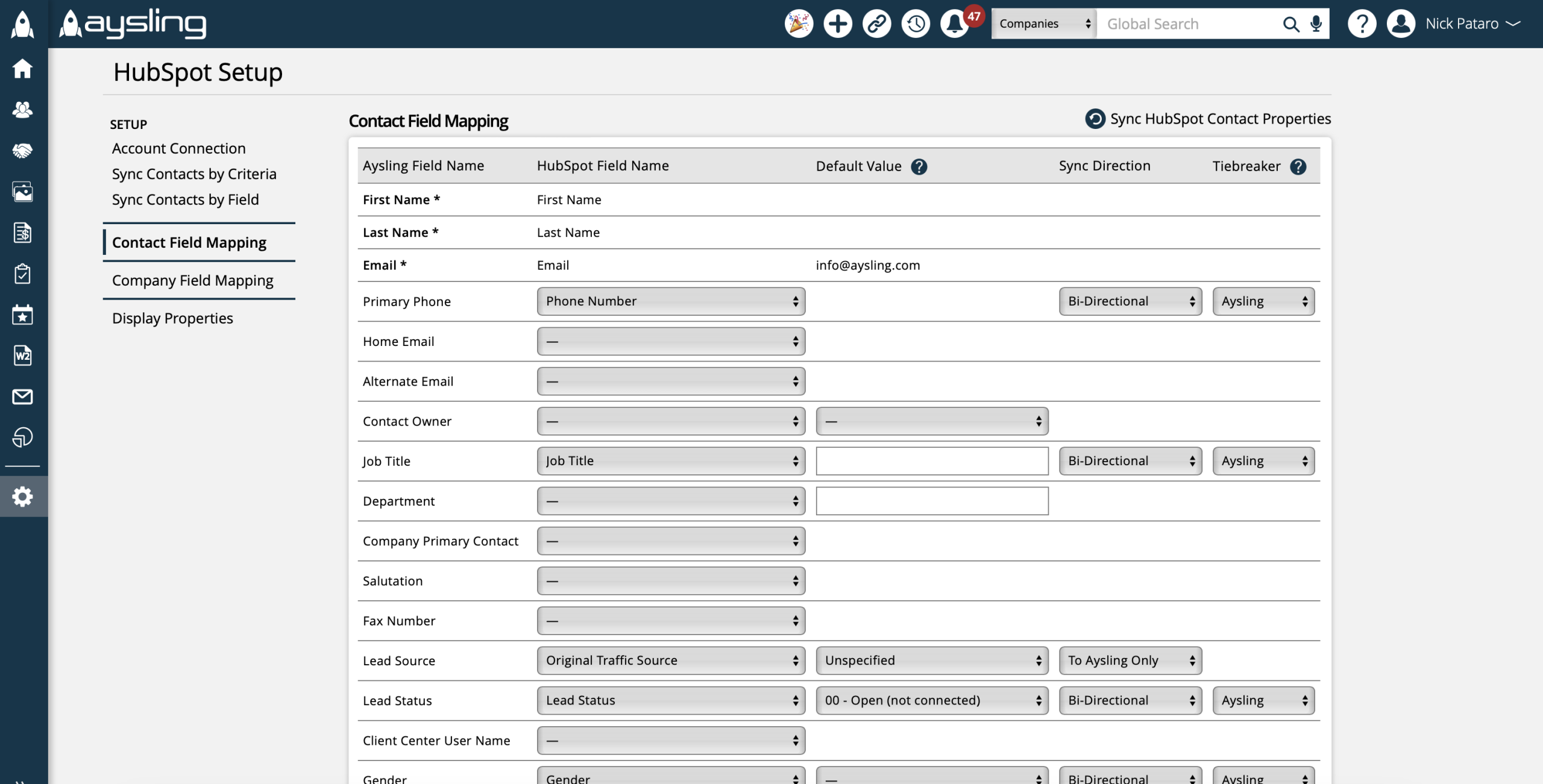This screenshot has height=784, width=1543.
Task: Open Company Primary Contact field dropdown
Action: (x=671, y=541)
